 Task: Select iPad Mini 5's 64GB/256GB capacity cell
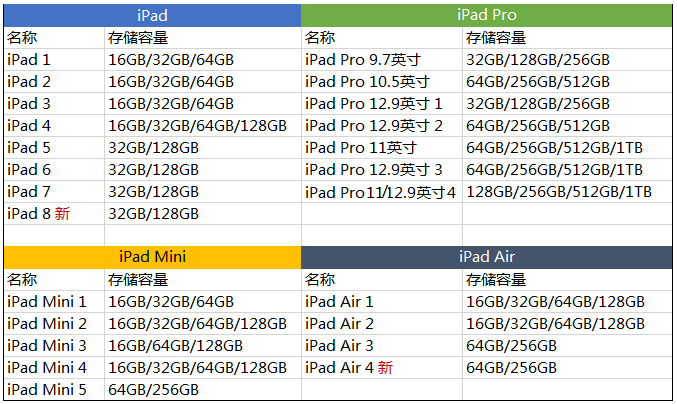[x=203, y=390]
